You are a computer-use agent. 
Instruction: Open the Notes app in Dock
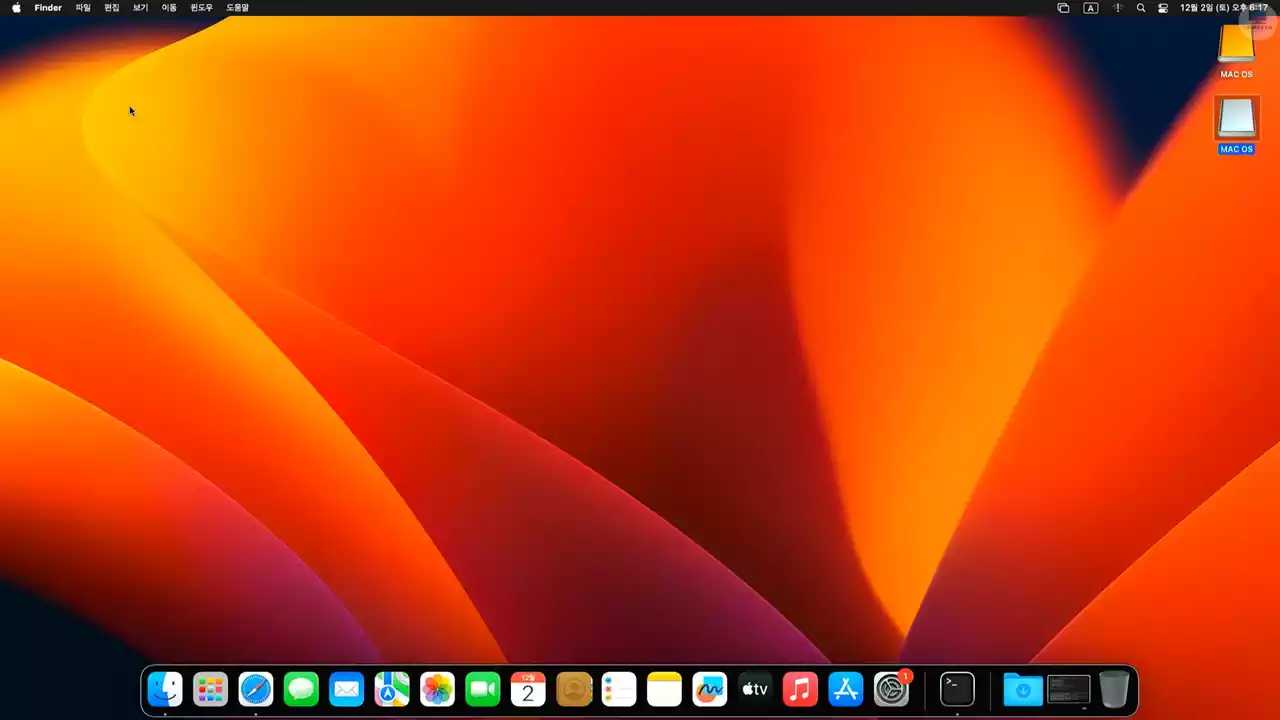click(664, 689)
